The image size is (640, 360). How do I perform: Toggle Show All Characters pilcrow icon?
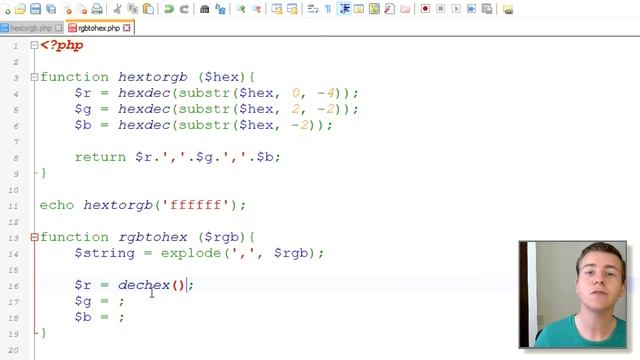click(328, 9)
